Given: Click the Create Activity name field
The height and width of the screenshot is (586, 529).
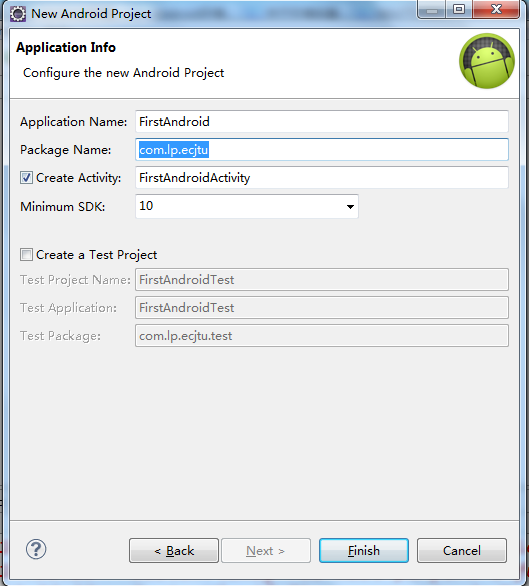Looking at the screenshot, I should 322,178.
